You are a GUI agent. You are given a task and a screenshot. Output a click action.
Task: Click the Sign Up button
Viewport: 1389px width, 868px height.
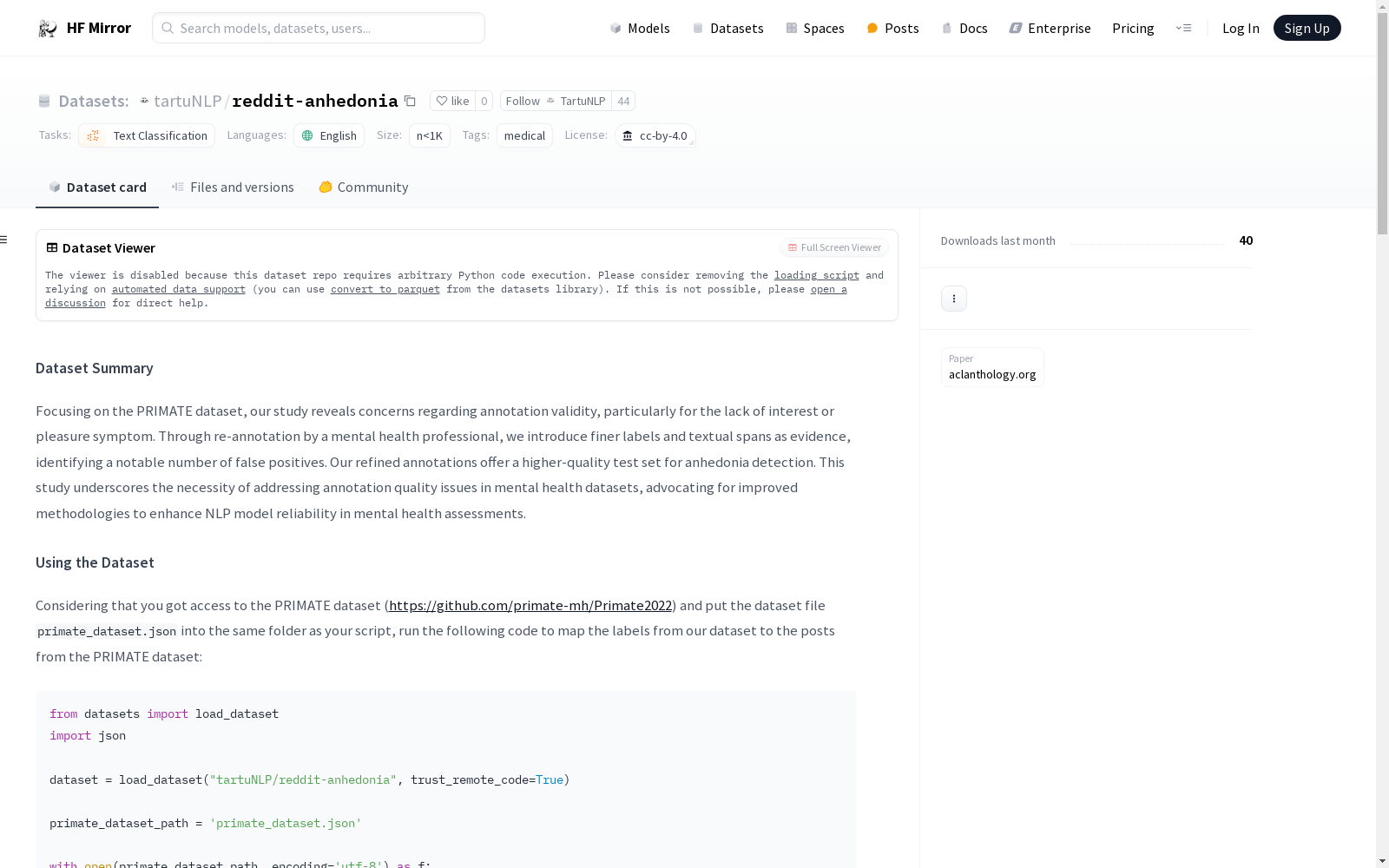(x=1307, y=29)
